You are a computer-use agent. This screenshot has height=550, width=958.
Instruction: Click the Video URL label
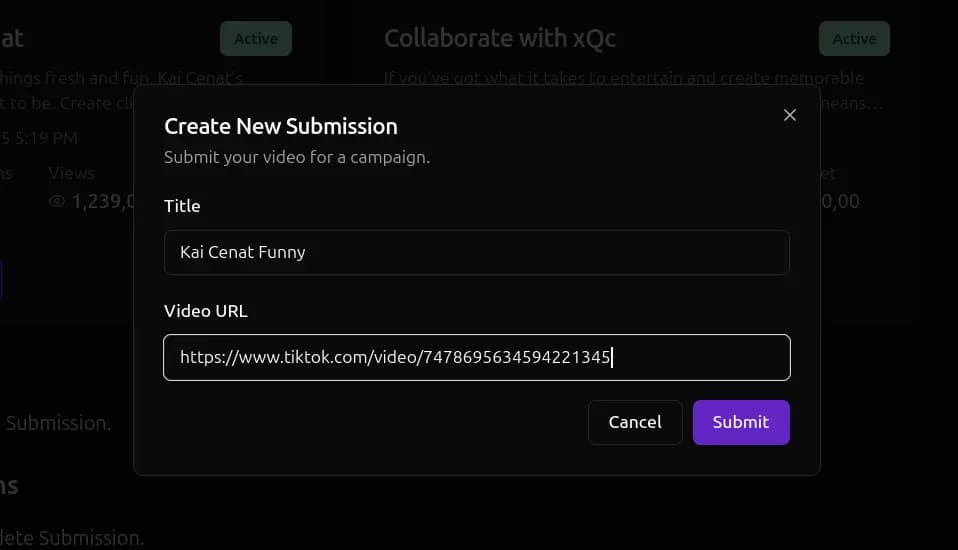point(205,311)
